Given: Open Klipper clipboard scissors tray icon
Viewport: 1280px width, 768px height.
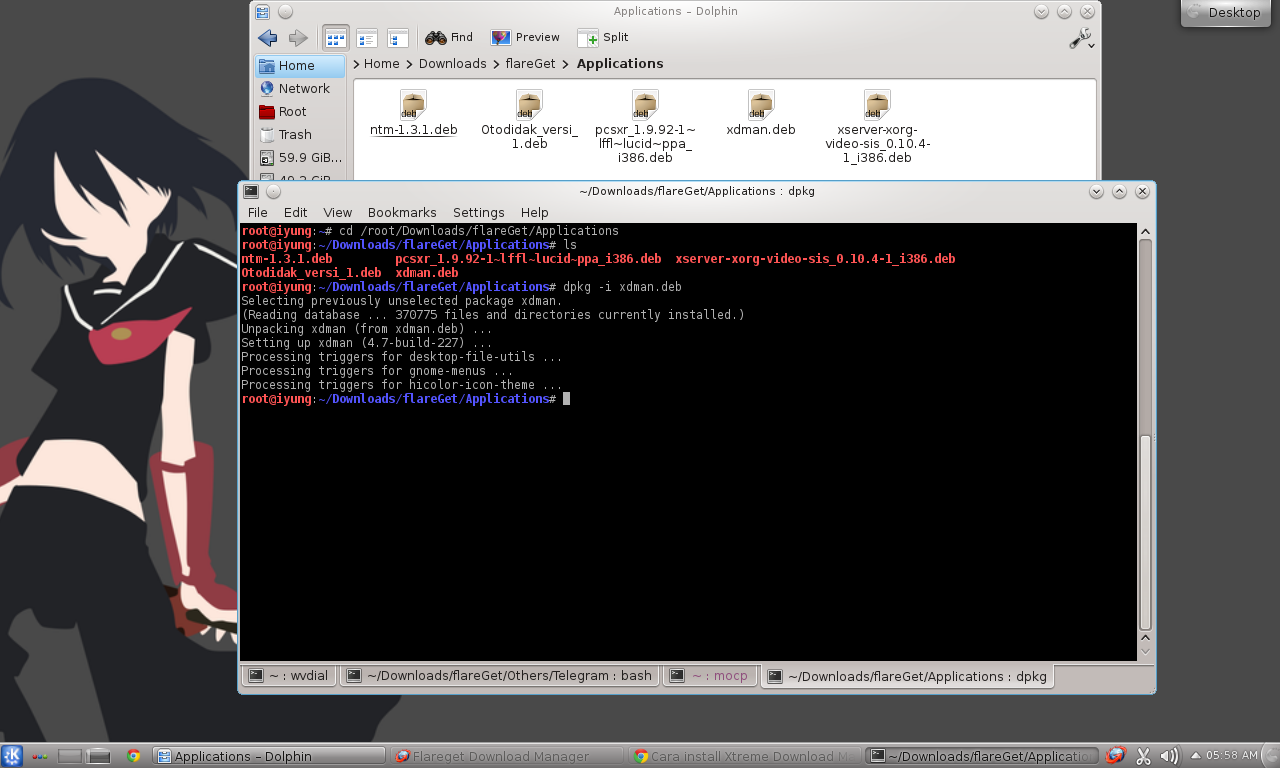Looking at the screenshot, I should [1144, 756].
